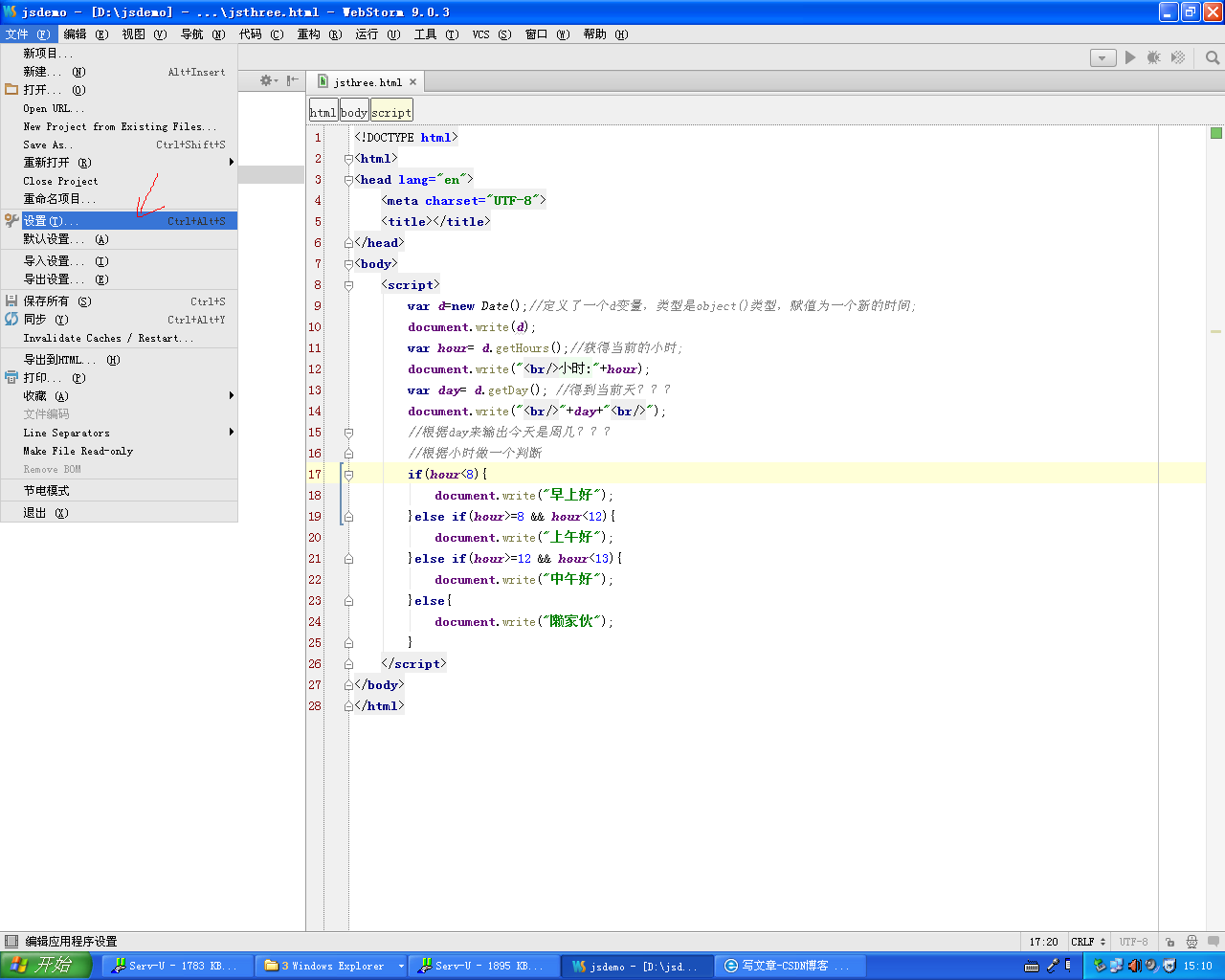The height and width of the screenshot is (980, 1225).
Task: Choose 默认设置 (Default Settings) entry
Action: 119,239
